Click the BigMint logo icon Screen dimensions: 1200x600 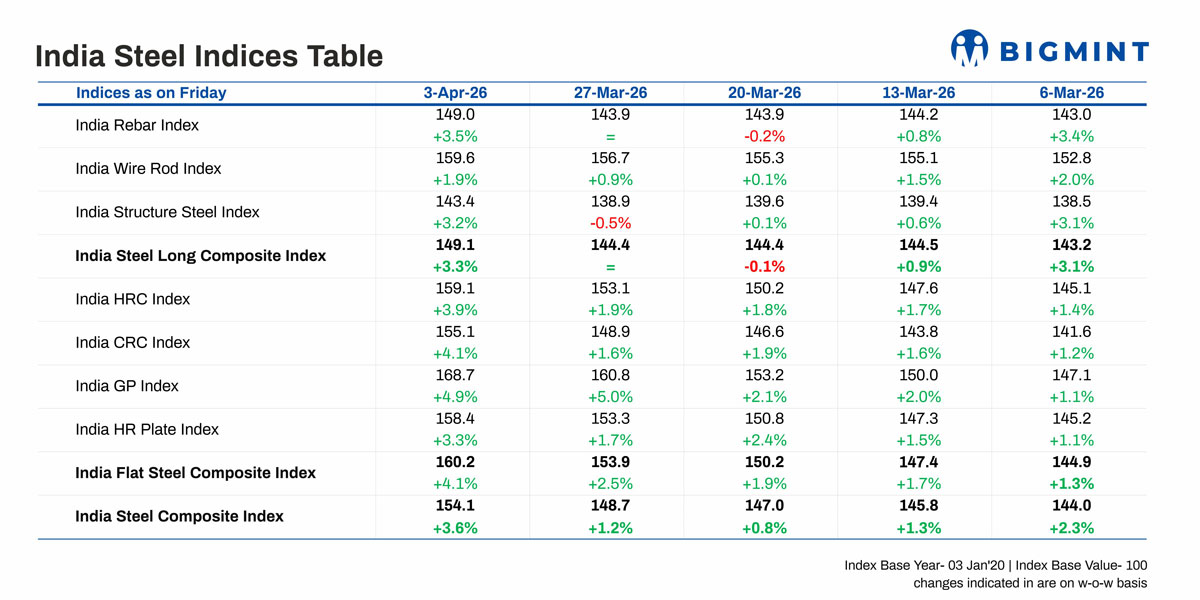[969, 49]
